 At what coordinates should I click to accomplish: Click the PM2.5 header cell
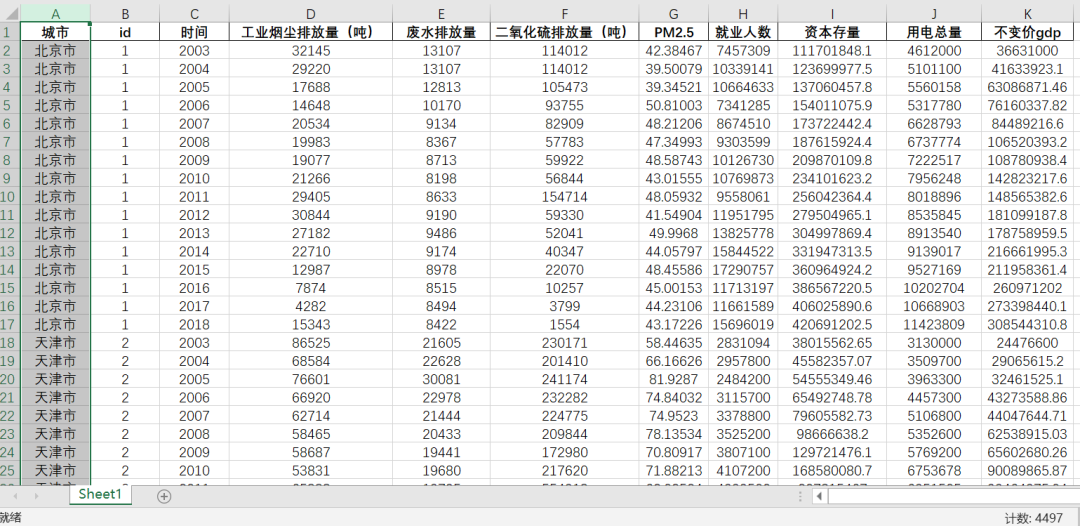click(x=674, y=32)
